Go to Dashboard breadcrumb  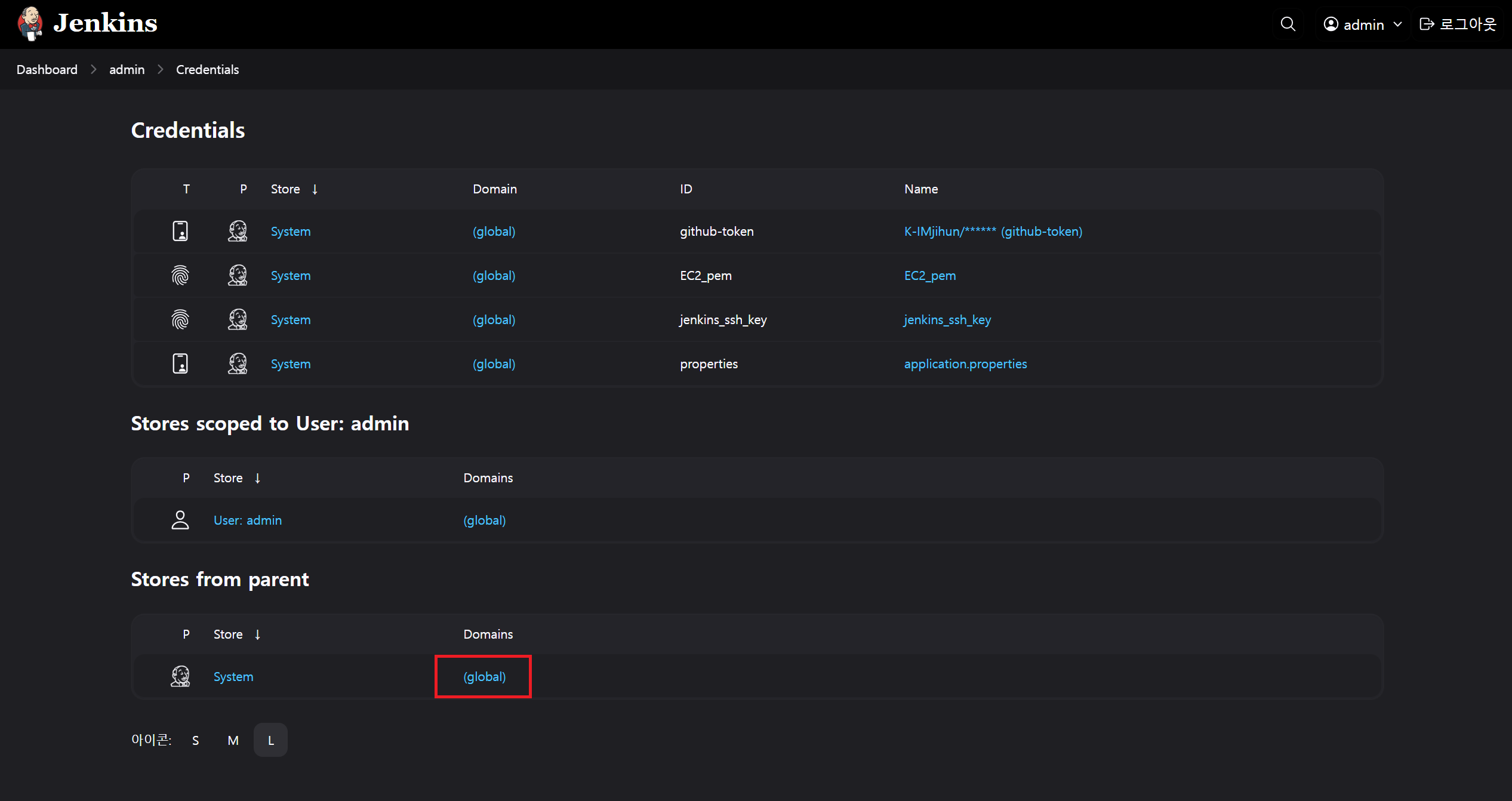[47, 70]
